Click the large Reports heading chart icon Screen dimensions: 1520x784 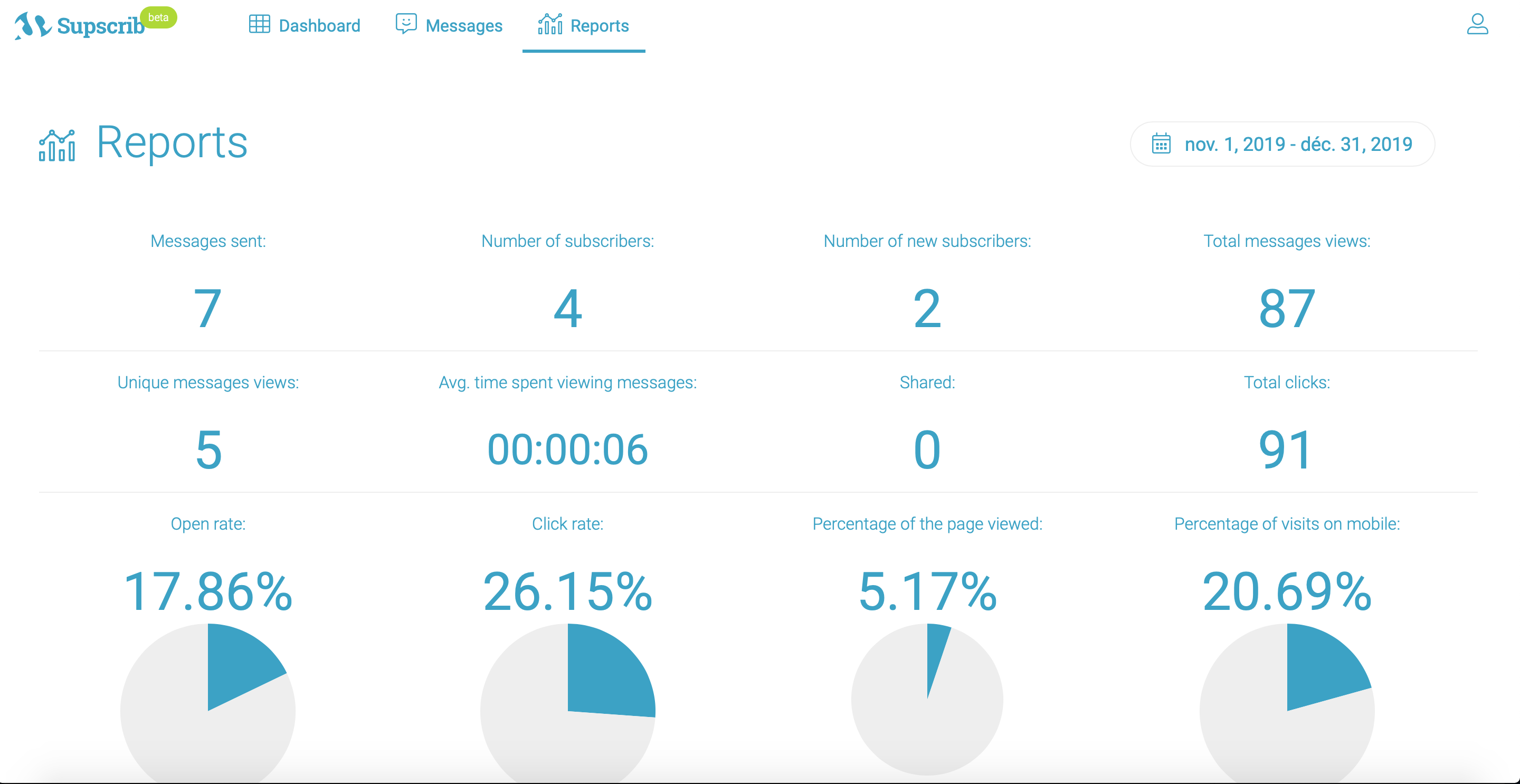(57, 145)
